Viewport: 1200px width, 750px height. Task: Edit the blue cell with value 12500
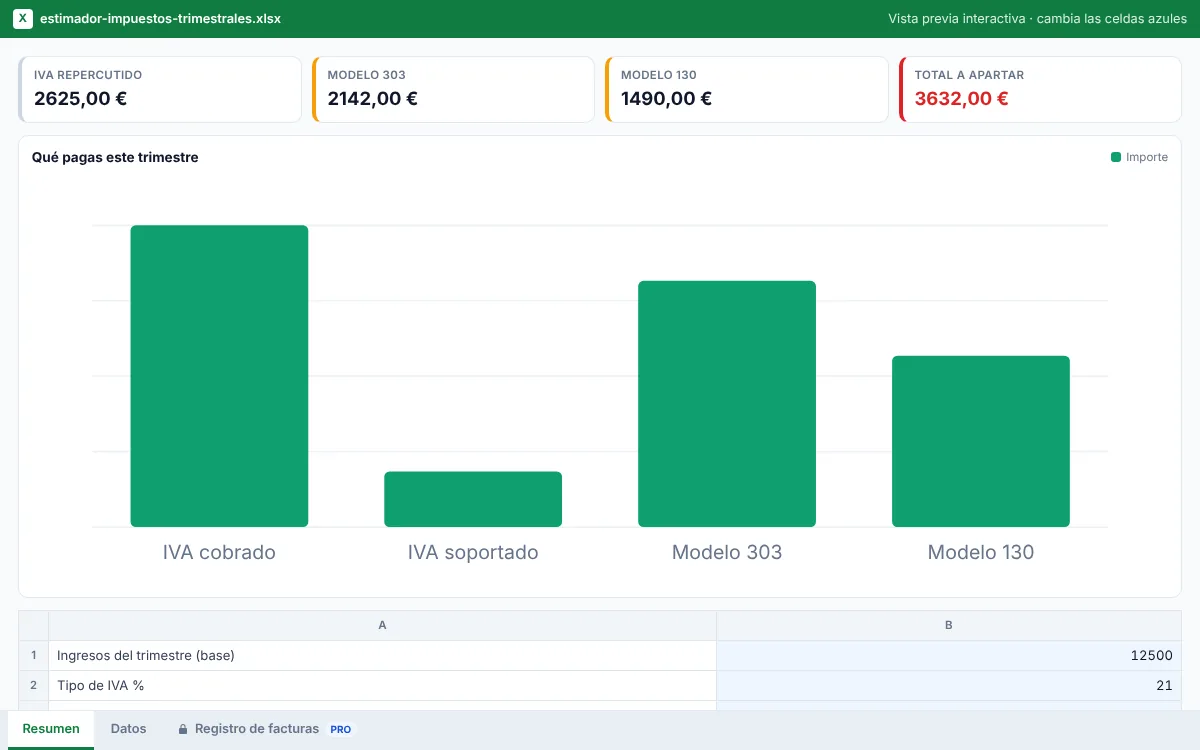[949, 656]
